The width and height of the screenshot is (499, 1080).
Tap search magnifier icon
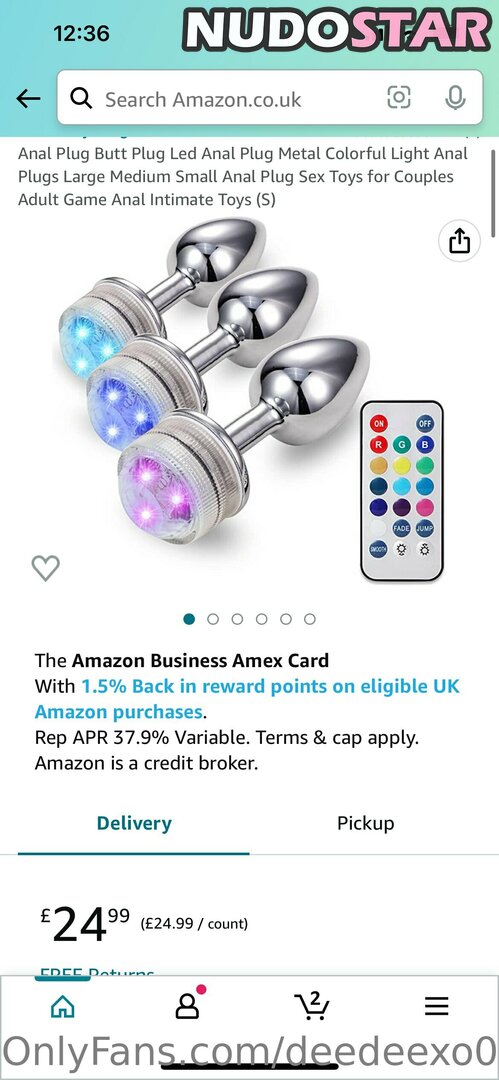81,99
